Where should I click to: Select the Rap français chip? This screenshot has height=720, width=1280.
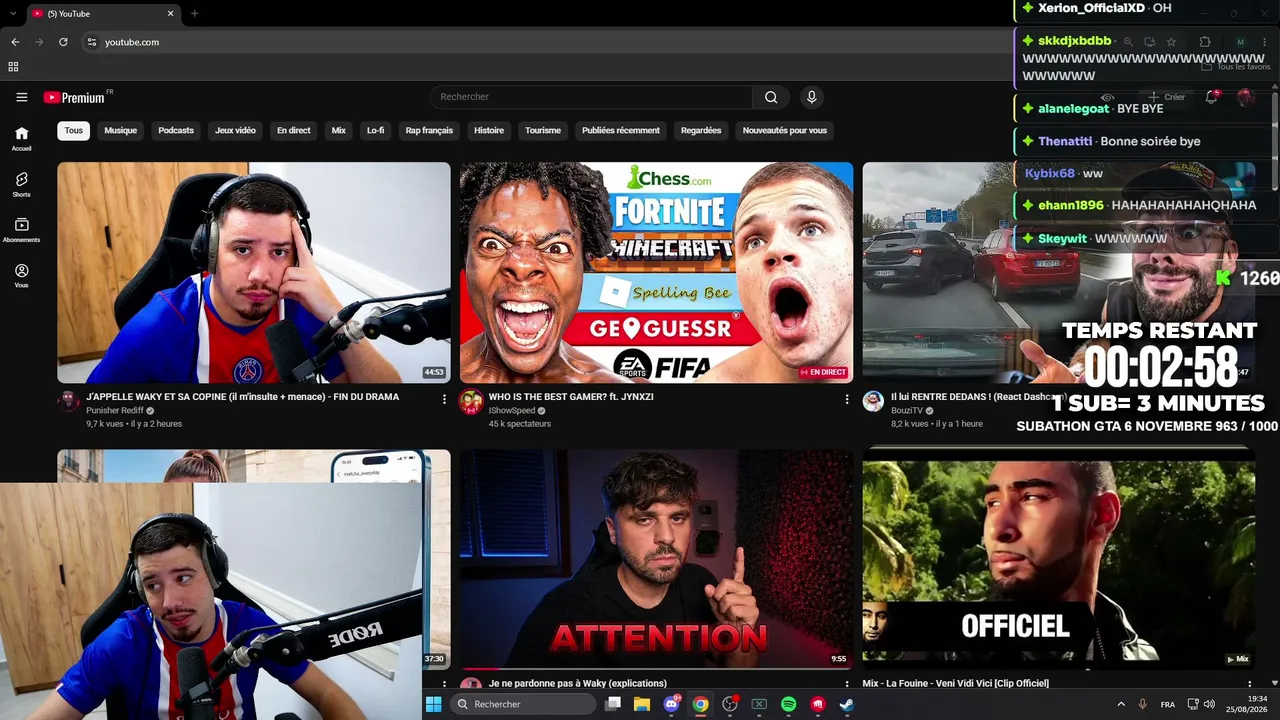[x=429, y=130]
